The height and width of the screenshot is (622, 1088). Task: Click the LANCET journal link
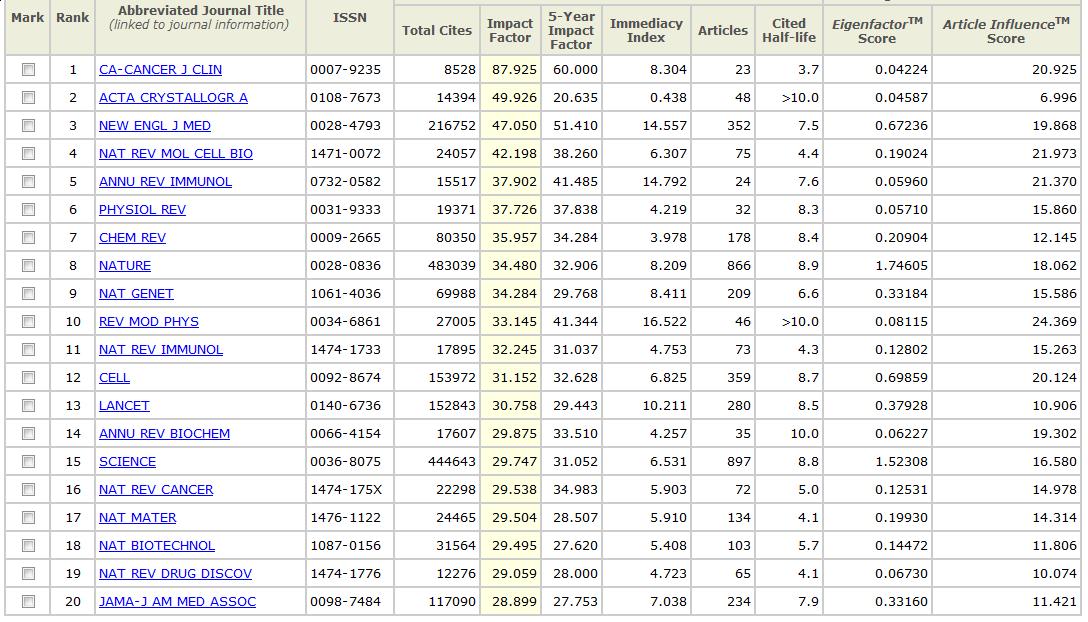[124, 405]
